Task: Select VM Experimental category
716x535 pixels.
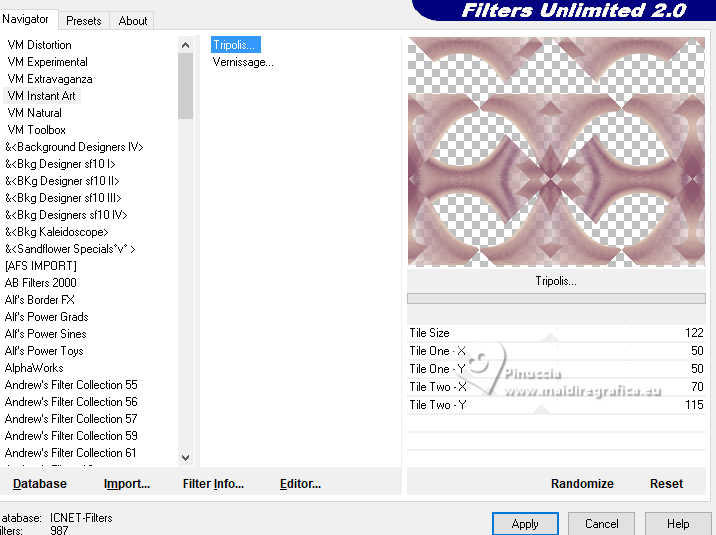Action: pos(47,62)
